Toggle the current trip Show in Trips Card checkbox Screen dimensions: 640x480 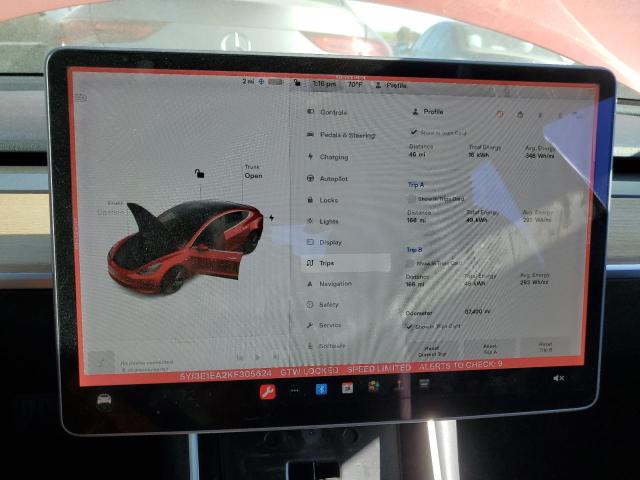(413, 132)
